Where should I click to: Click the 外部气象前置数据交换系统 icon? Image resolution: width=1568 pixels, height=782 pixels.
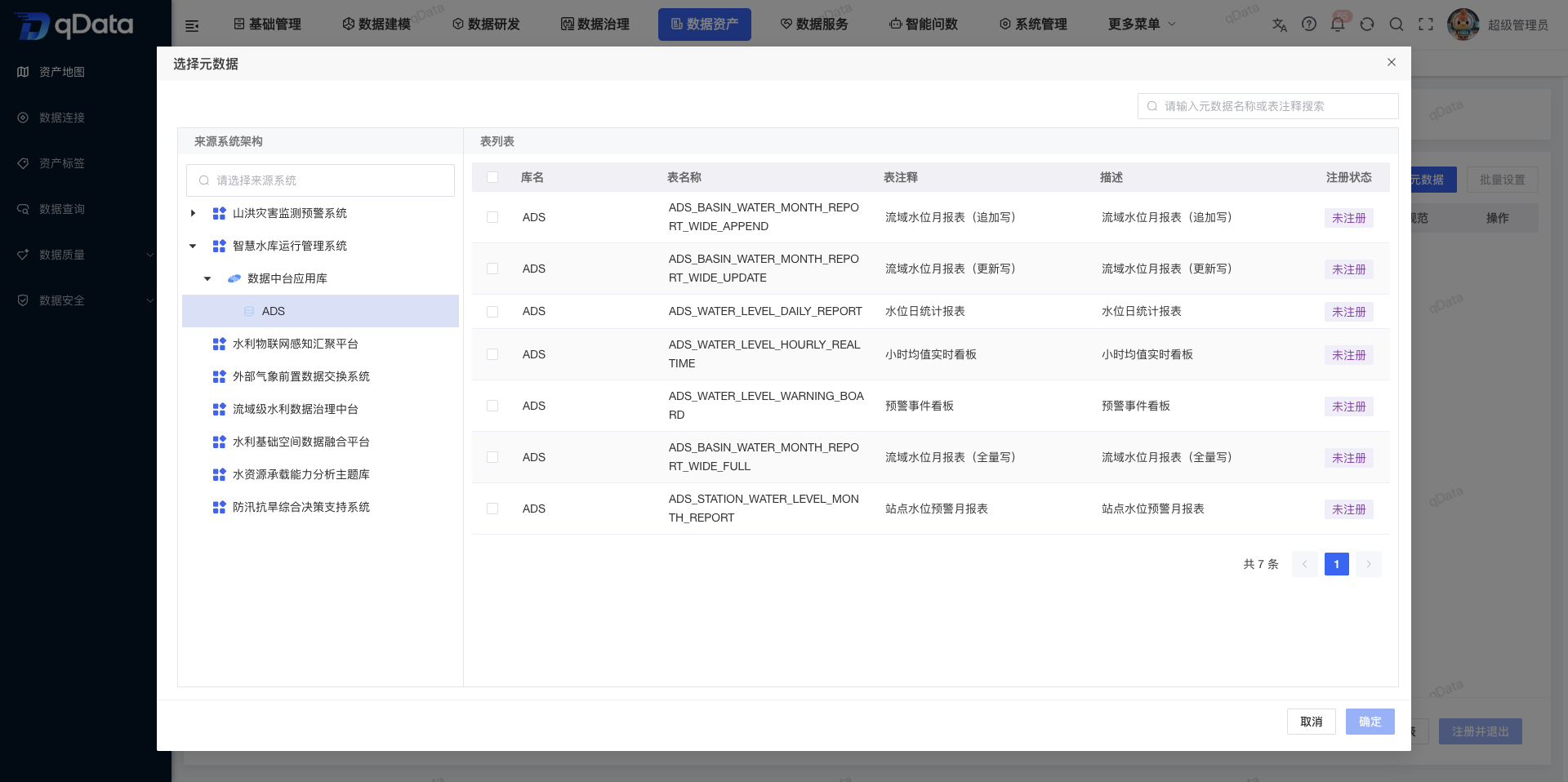pyautogui.click(x=219, y=376)
